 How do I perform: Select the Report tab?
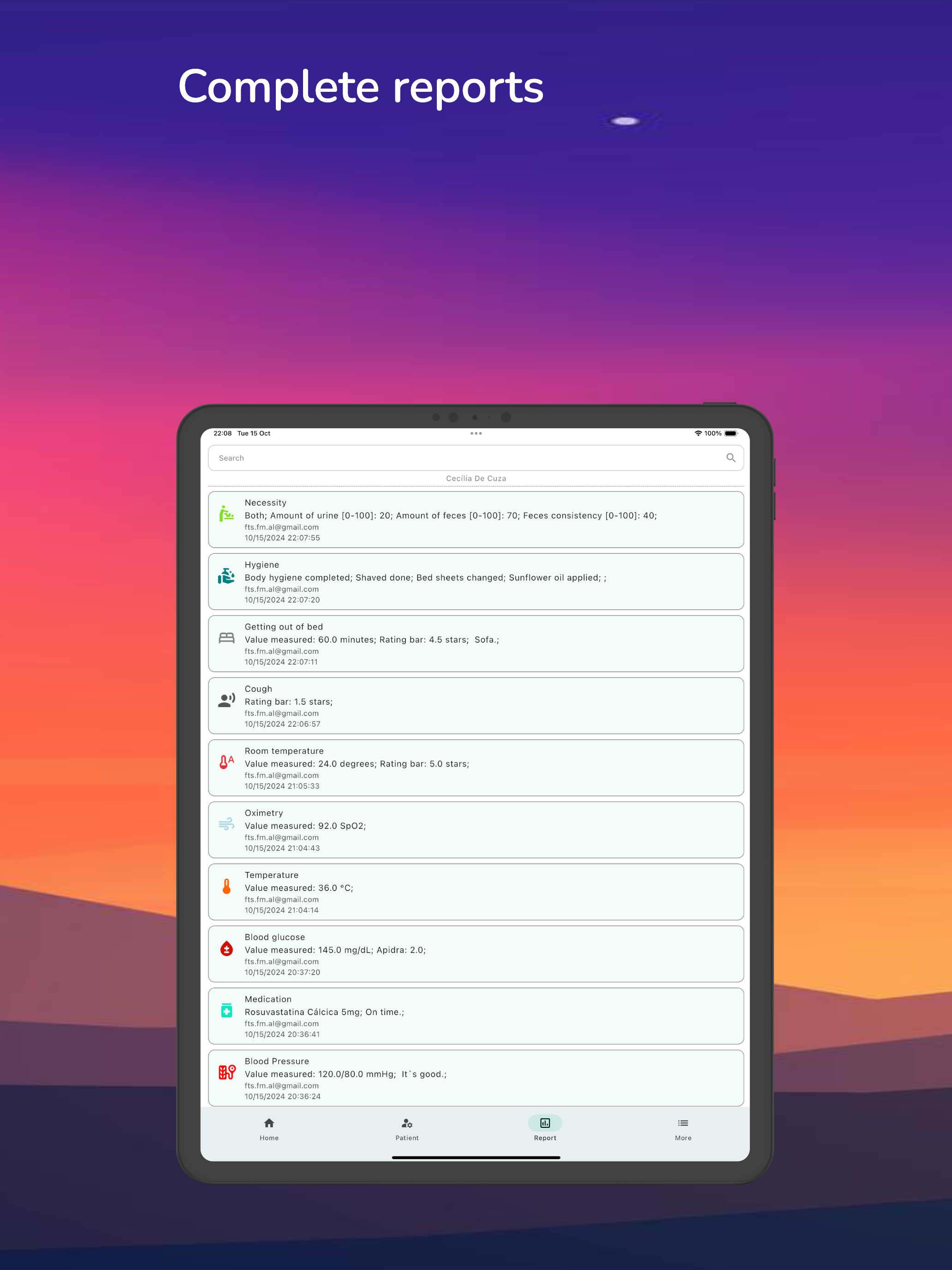(x=545, y=1129)
